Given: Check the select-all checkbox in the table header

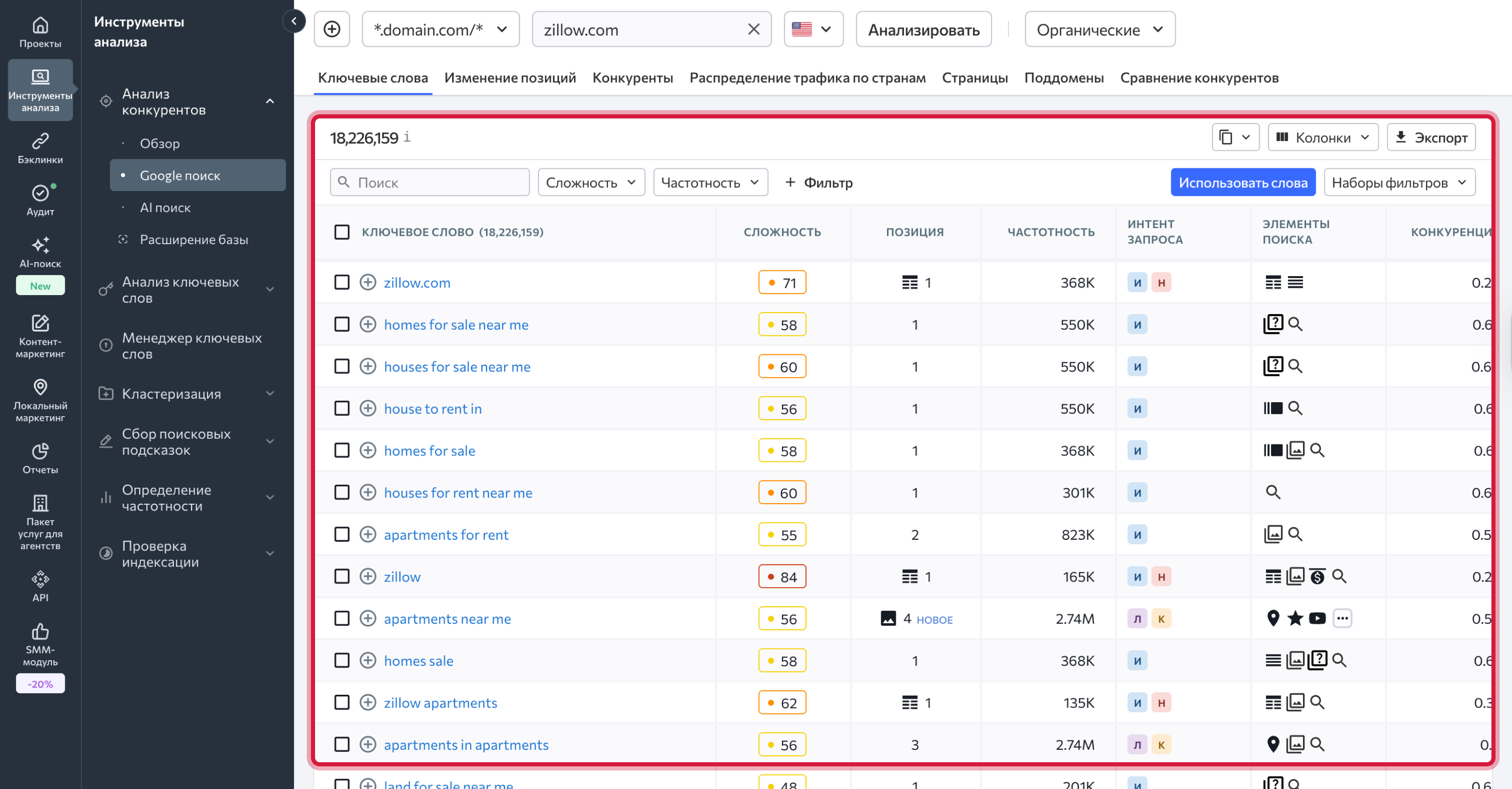Looking at the screenshot, I should 342,232.
